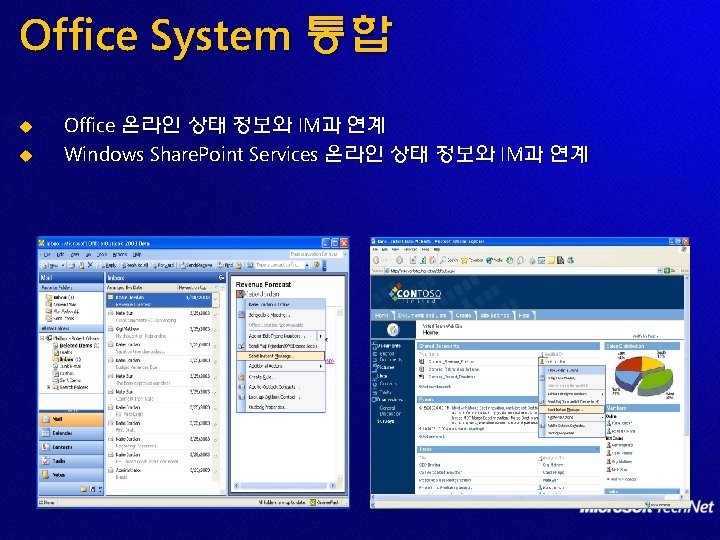The image size is (720, 540).
Task: Click the 'Type a question for help' box
Action: coord(315,254)
